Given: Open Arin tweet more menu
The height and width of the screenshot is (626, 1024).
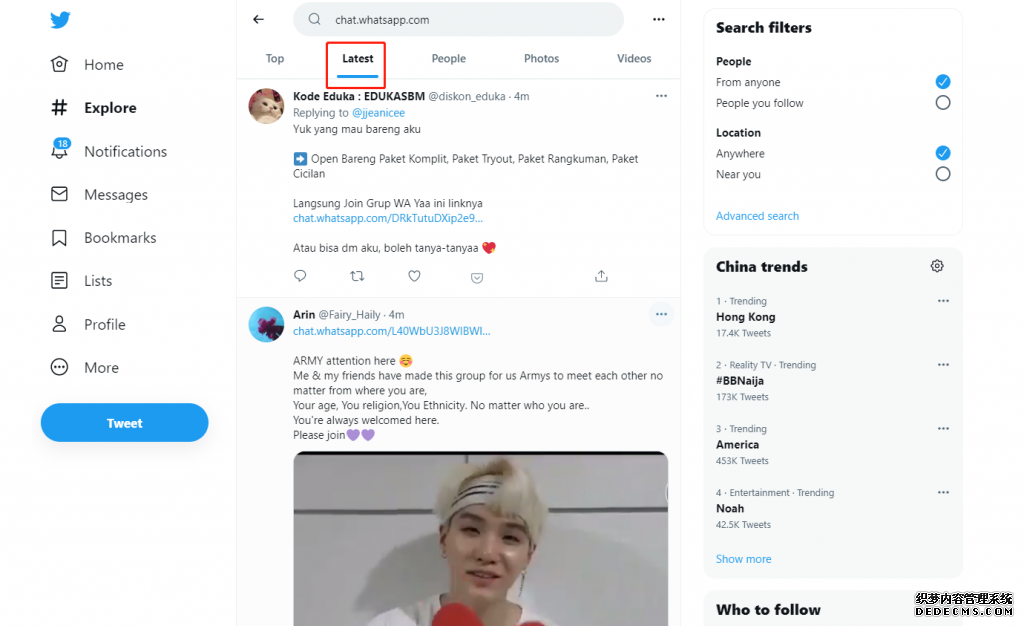Looking at the screenshot, I should tap(662, 314).
